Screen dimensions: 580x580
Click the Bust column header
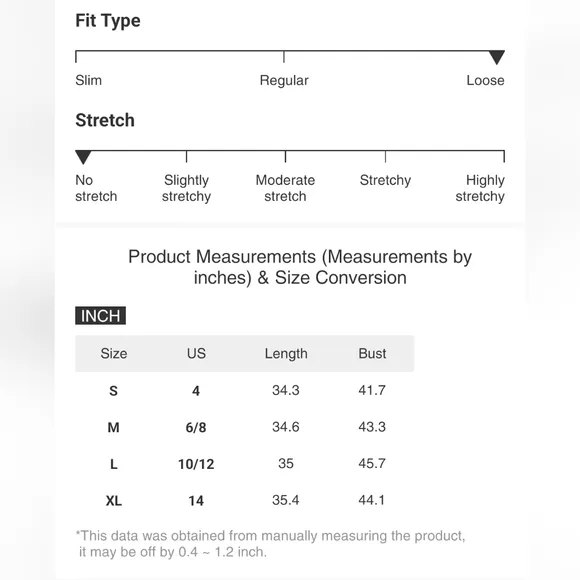pos(372,354)
